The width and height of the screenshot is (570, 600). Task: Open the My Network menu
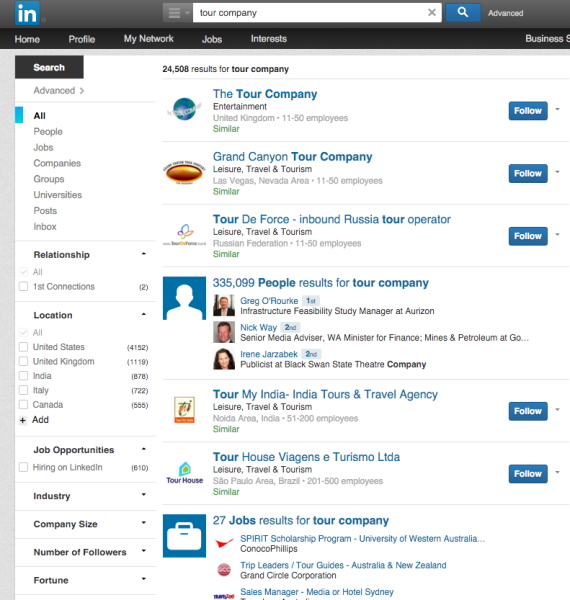coord(148,39)
